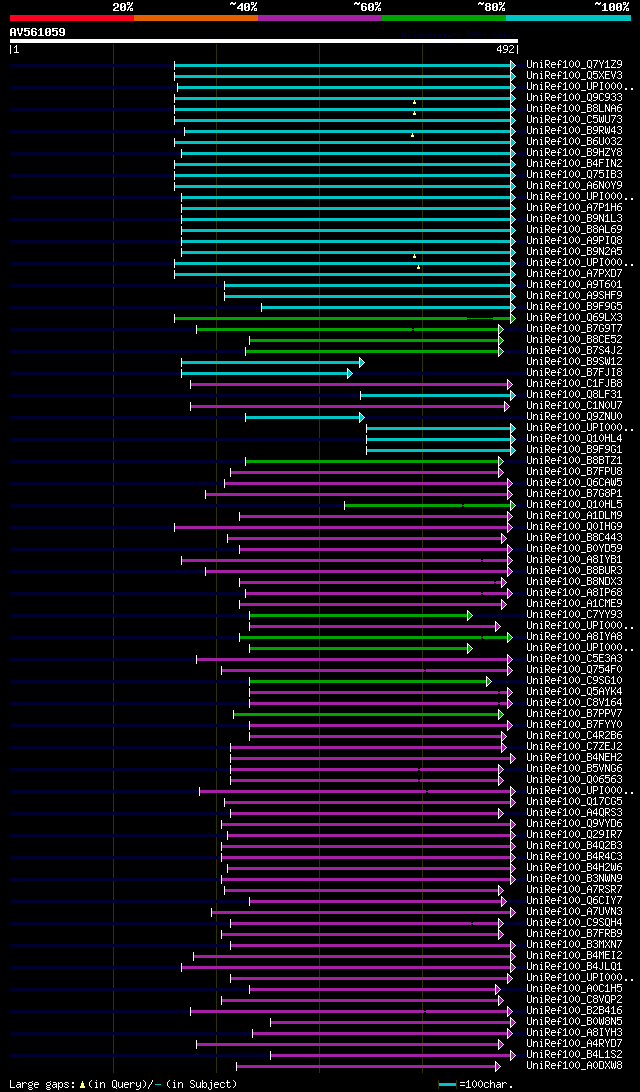Open hit UniRef100_B4L1S2

(575, 1055)
